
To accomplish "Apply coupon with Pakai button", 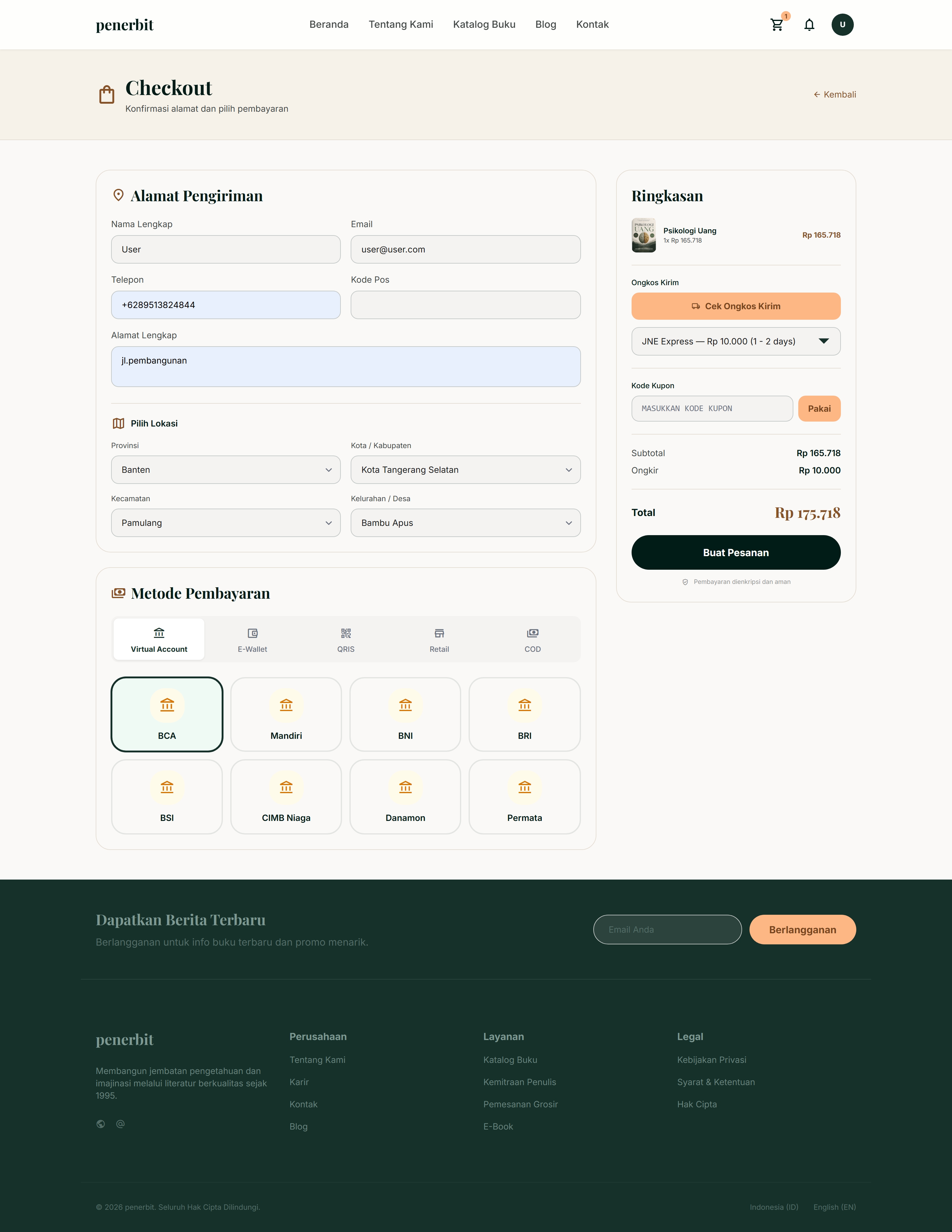I will 819,408.
